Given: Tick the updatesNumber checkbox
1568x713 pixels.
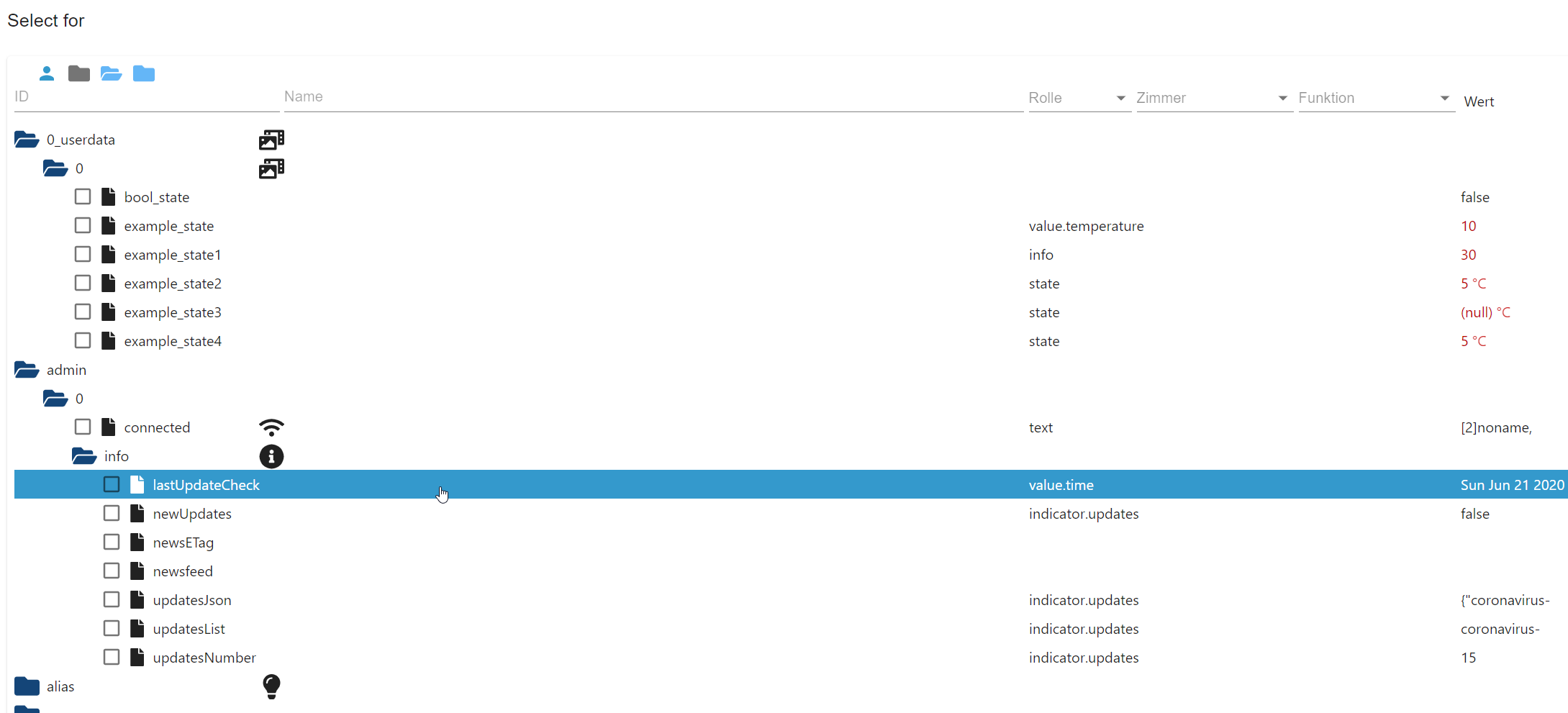Looking at the screenshot, I should tap(112, 657).
